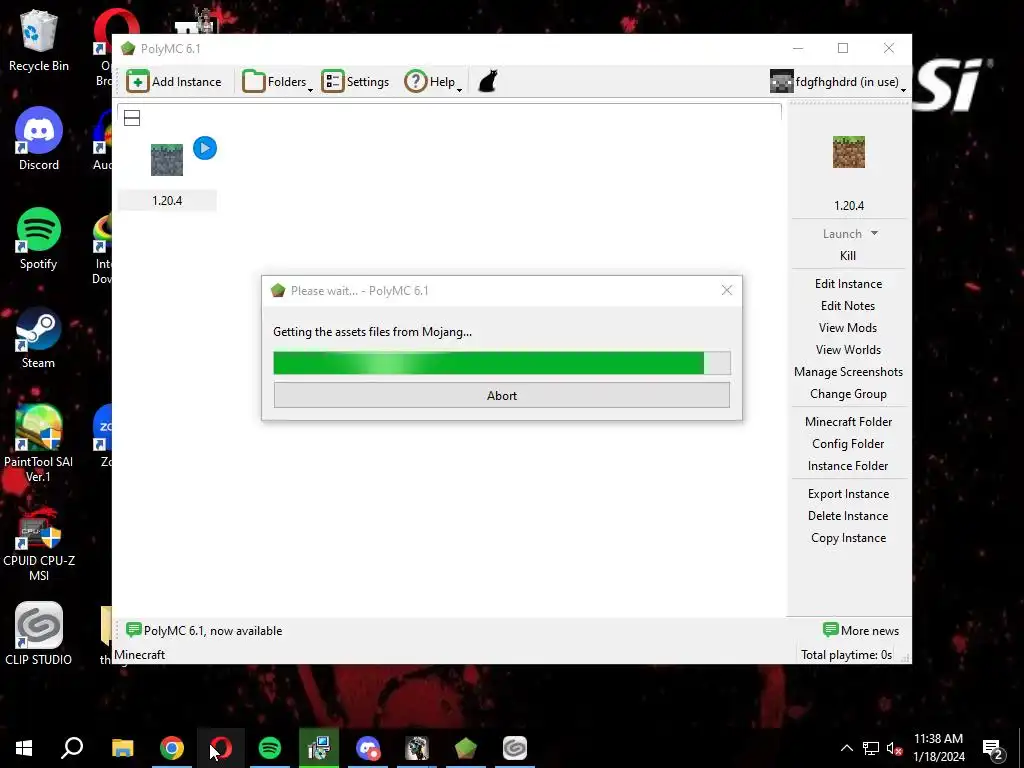Select the 1.20.4 instance block icon

pyautogui.click(x=167, y=159)
